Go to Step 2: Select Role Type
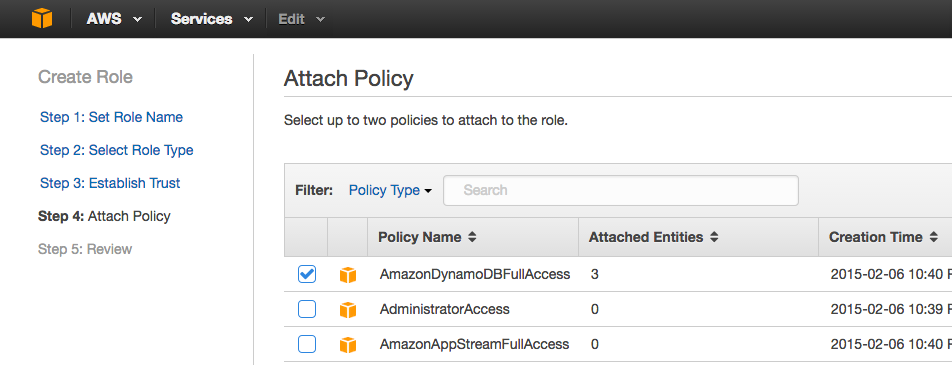Viewport: 952px width, 365px height. click(117, 150)
